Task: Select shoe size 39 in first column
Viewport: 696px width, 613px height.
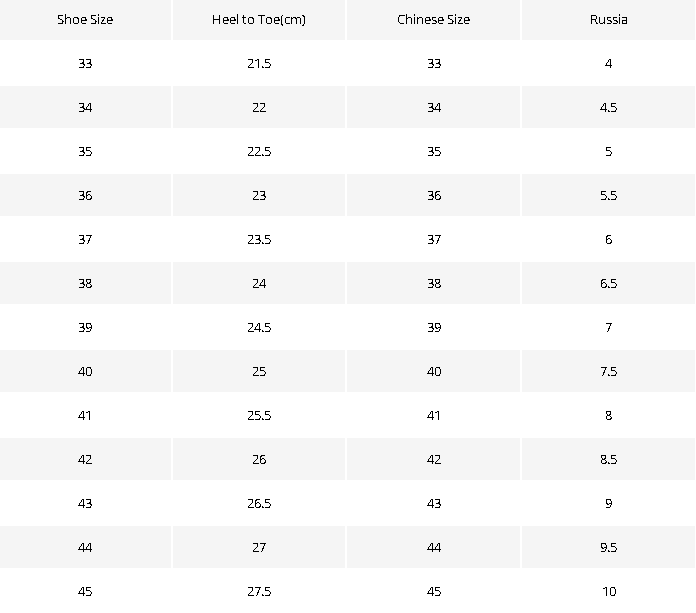Action: point(85,327)
